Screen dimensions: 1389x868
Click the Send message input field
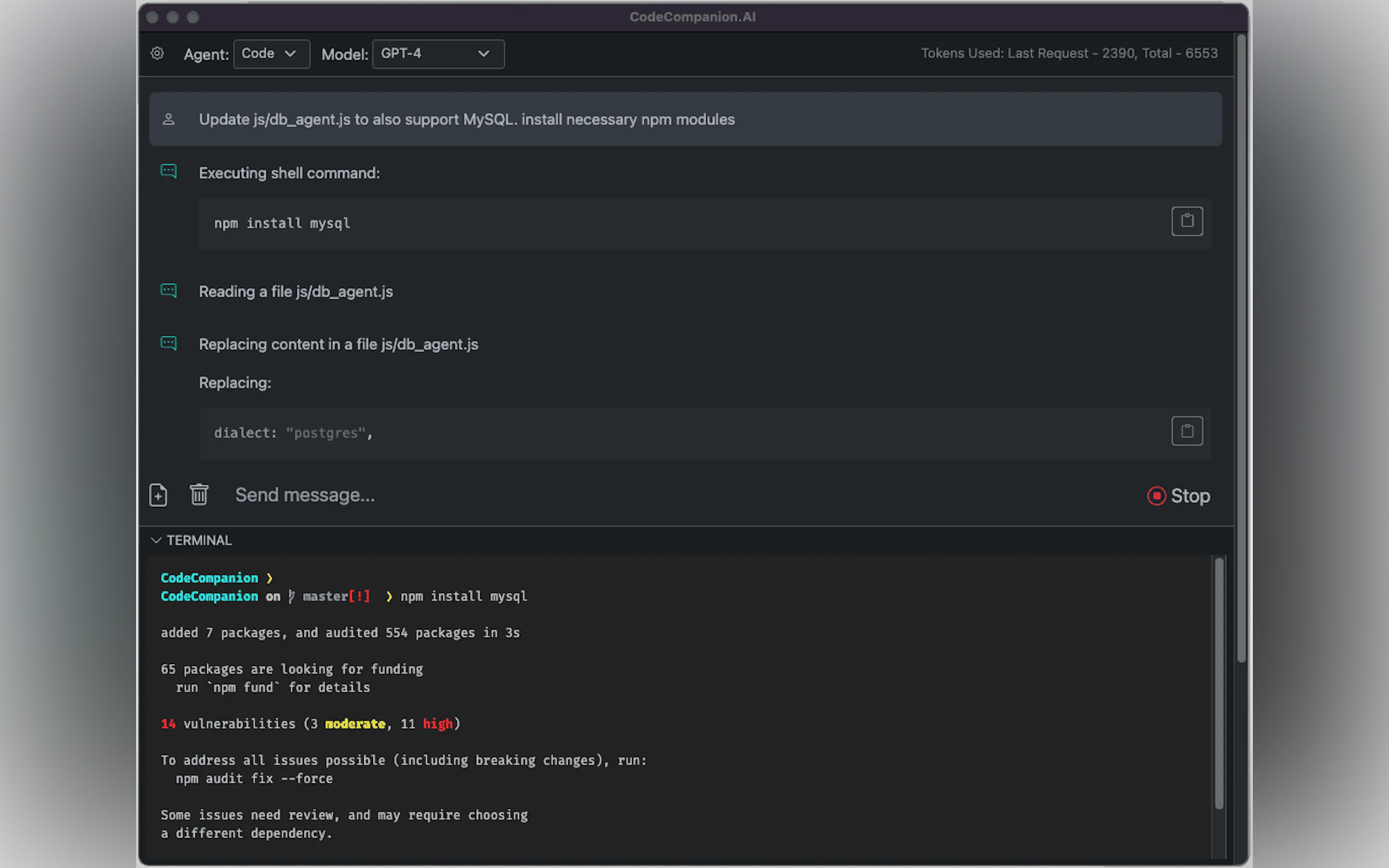(x=305, y=494)
